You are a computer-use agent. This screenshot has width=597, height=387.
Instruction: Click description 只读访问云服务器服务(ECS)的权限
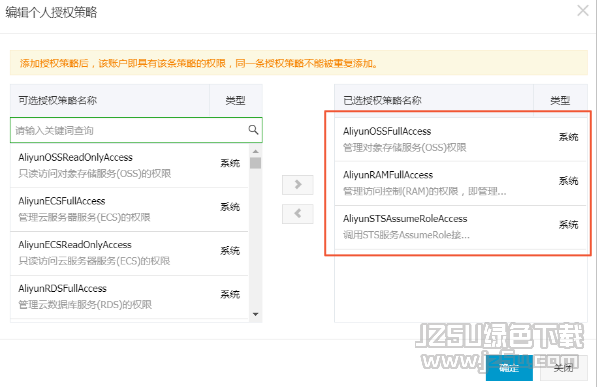click(x=94, y=261)
